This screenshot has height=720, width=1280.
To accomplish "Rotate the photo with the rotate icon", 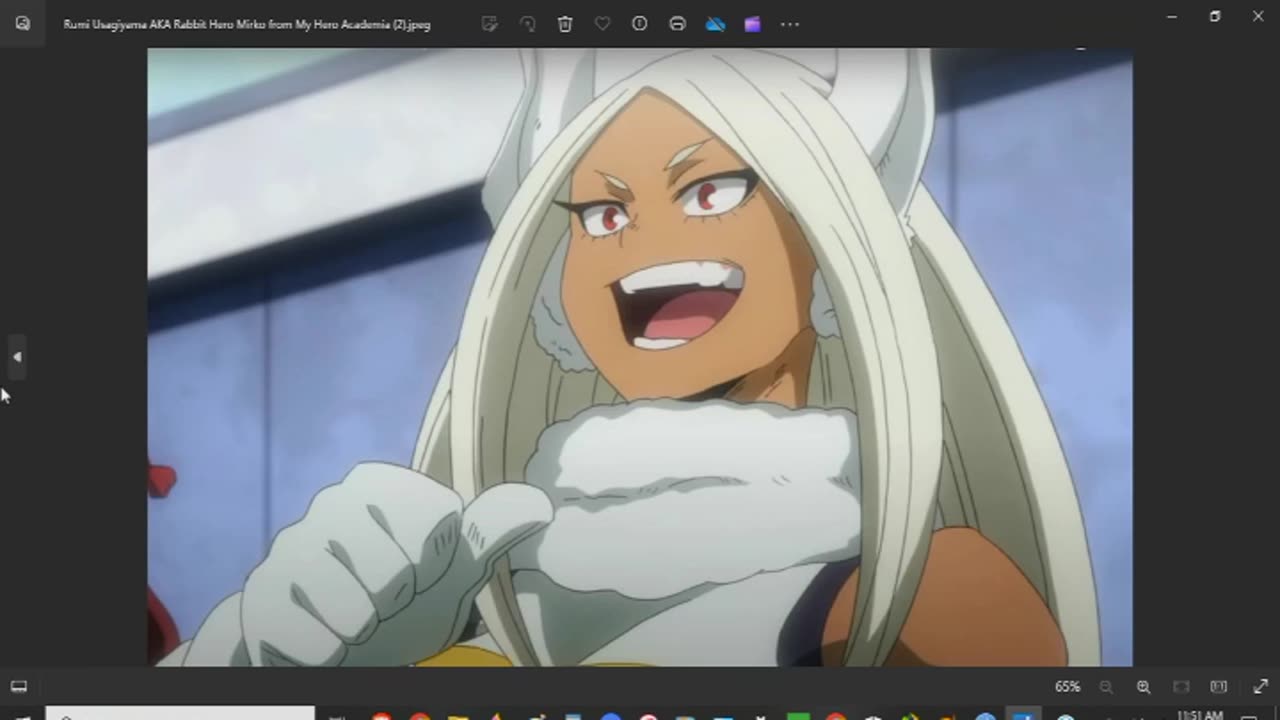I will (x=527, y=24).
